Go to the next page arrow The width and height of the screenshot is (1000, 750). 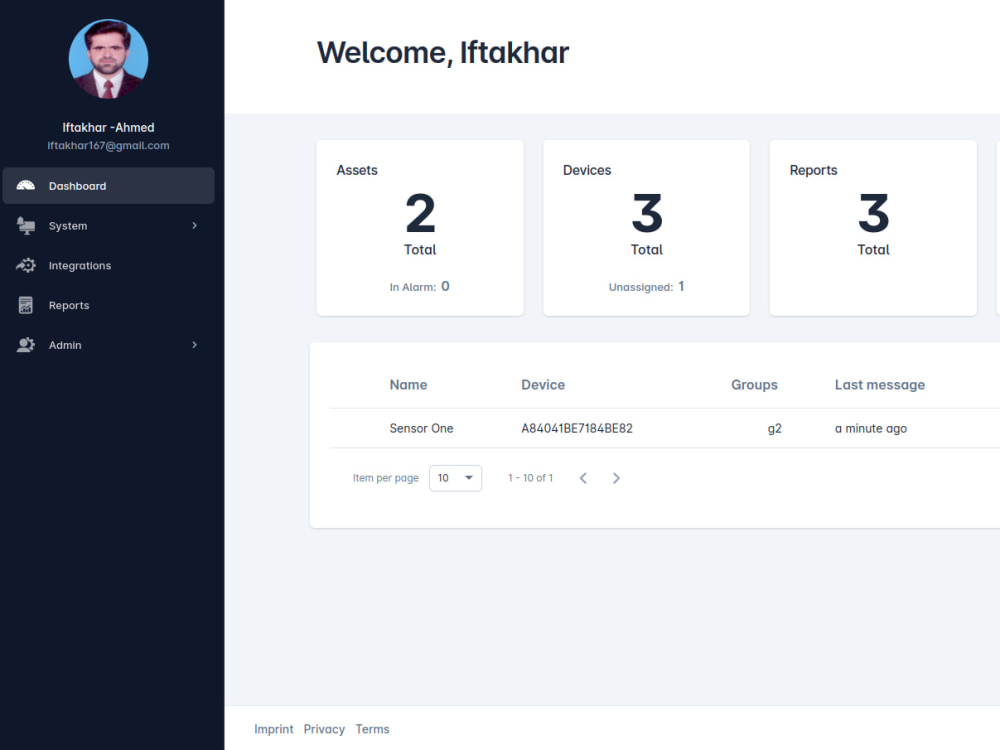(x=616, y=478)
